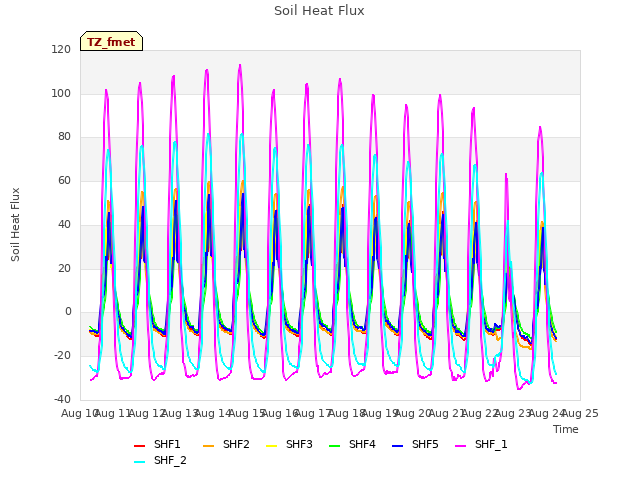Click the SHF_1 legend label

click(491, 444)
